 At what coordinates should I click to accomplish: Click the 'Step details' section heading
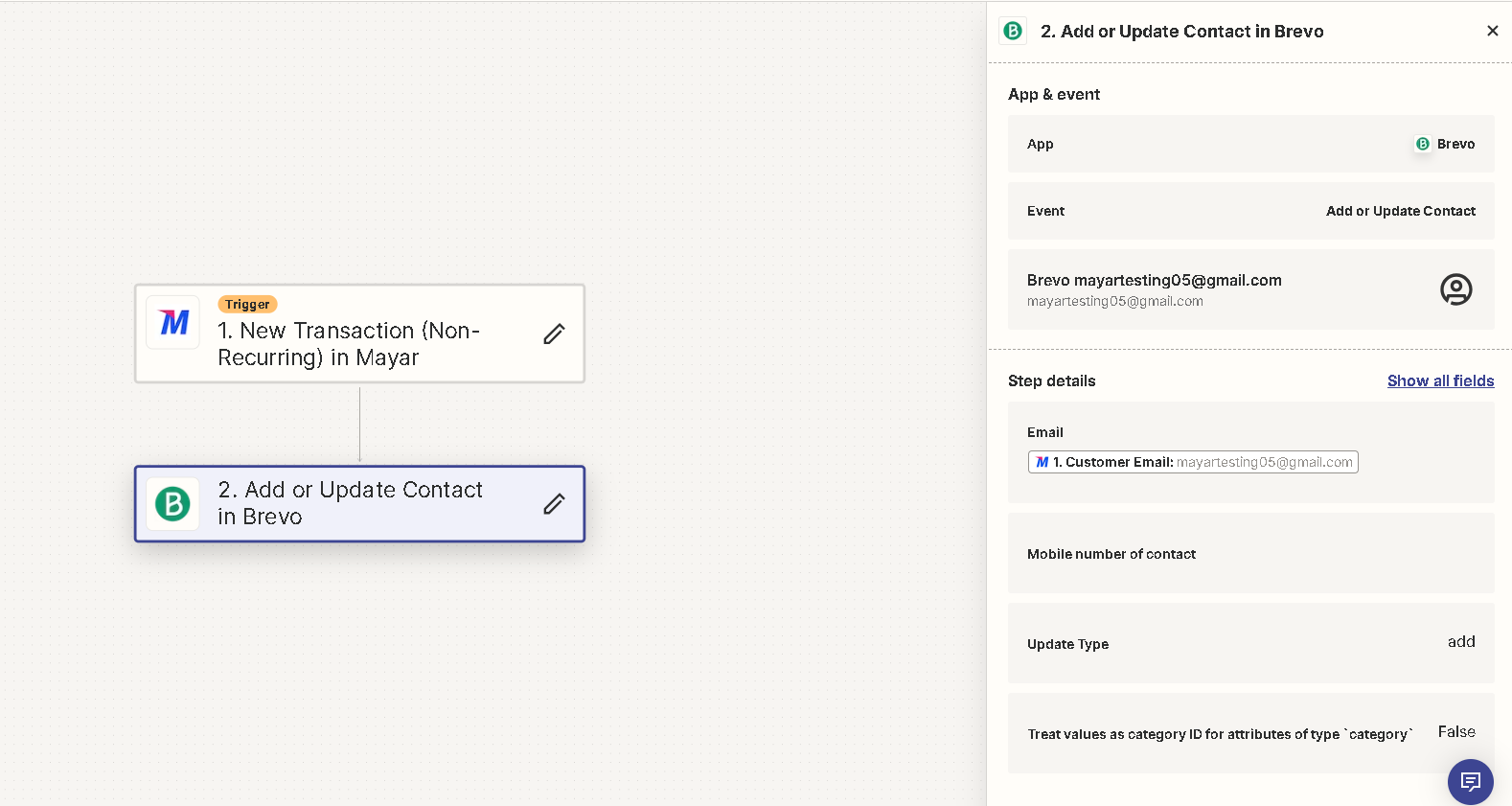[1051, 380]
